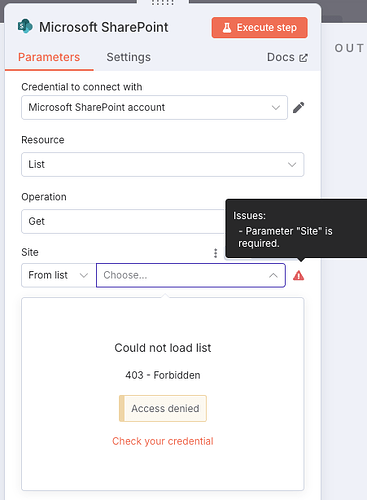Viewport: 367px width, 500px height.
Task: Click the Operation field label
Action: click(44, 197)
